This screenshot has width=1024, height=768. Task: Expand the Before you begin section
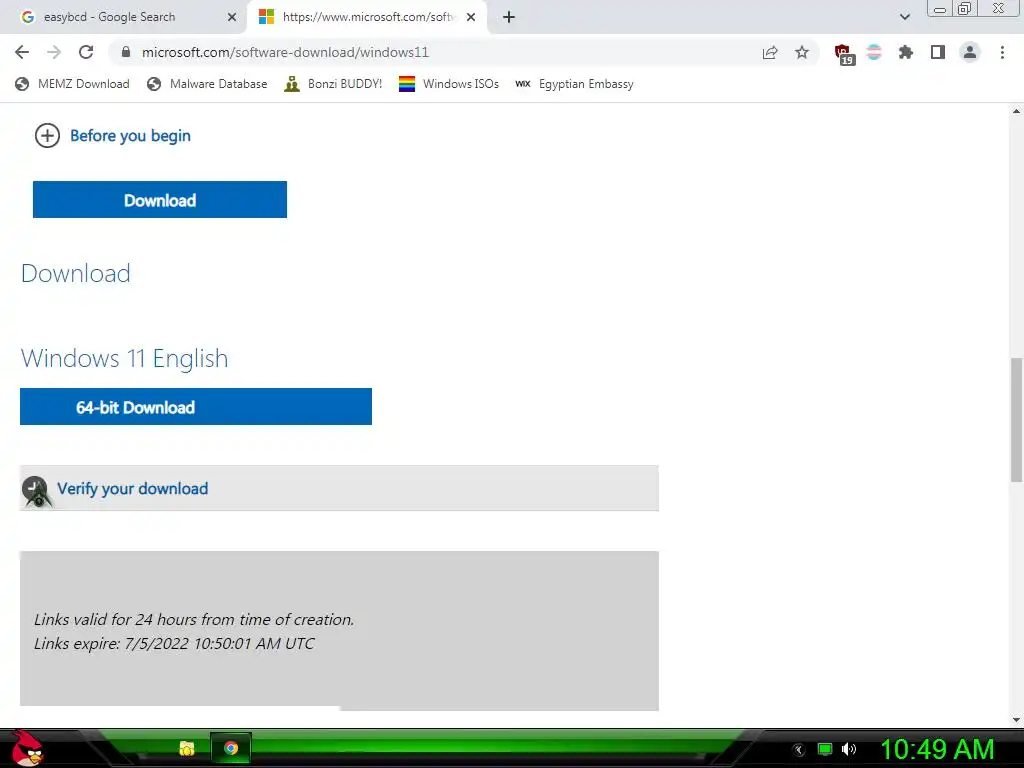pos(112,136)
